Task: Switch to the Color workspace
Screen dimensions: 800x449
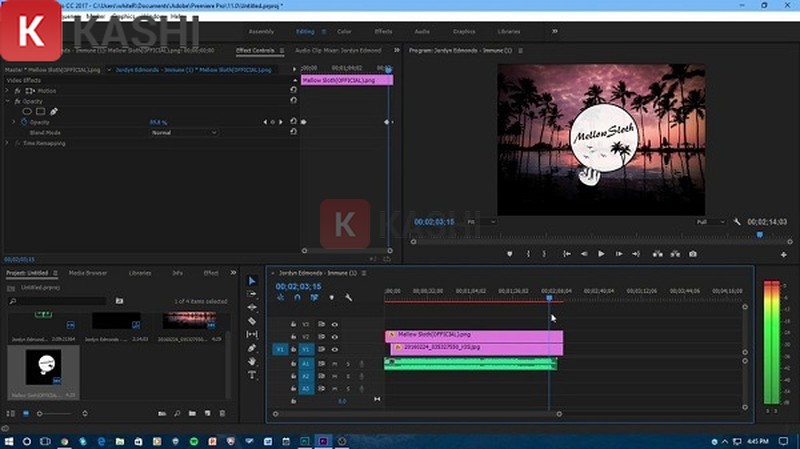Action: 344,32
